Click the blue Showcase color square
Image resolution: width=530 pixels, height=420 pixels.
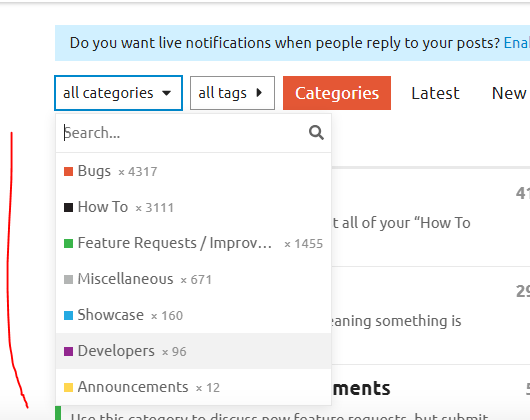(68, 316)
